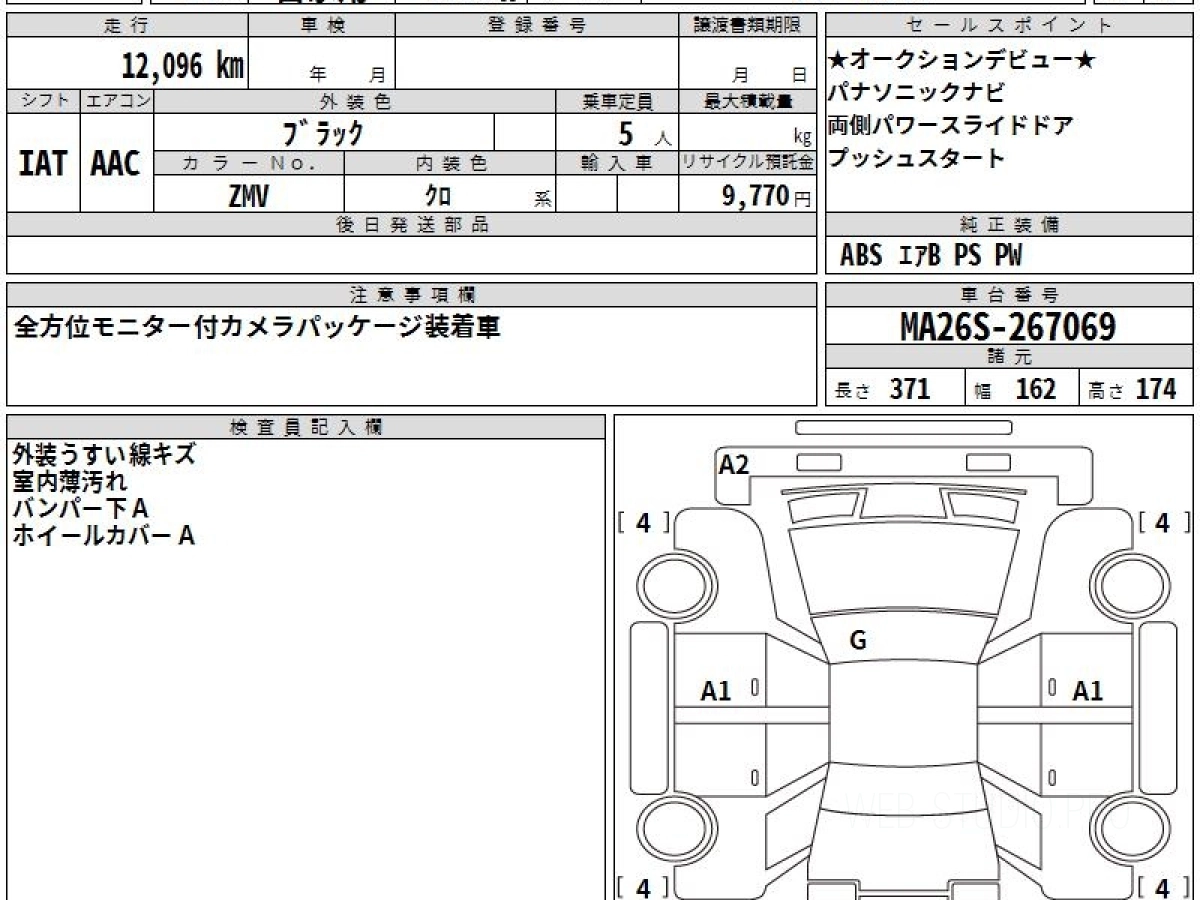Click the 注意事項欄 header

click(x=411, y=295)
